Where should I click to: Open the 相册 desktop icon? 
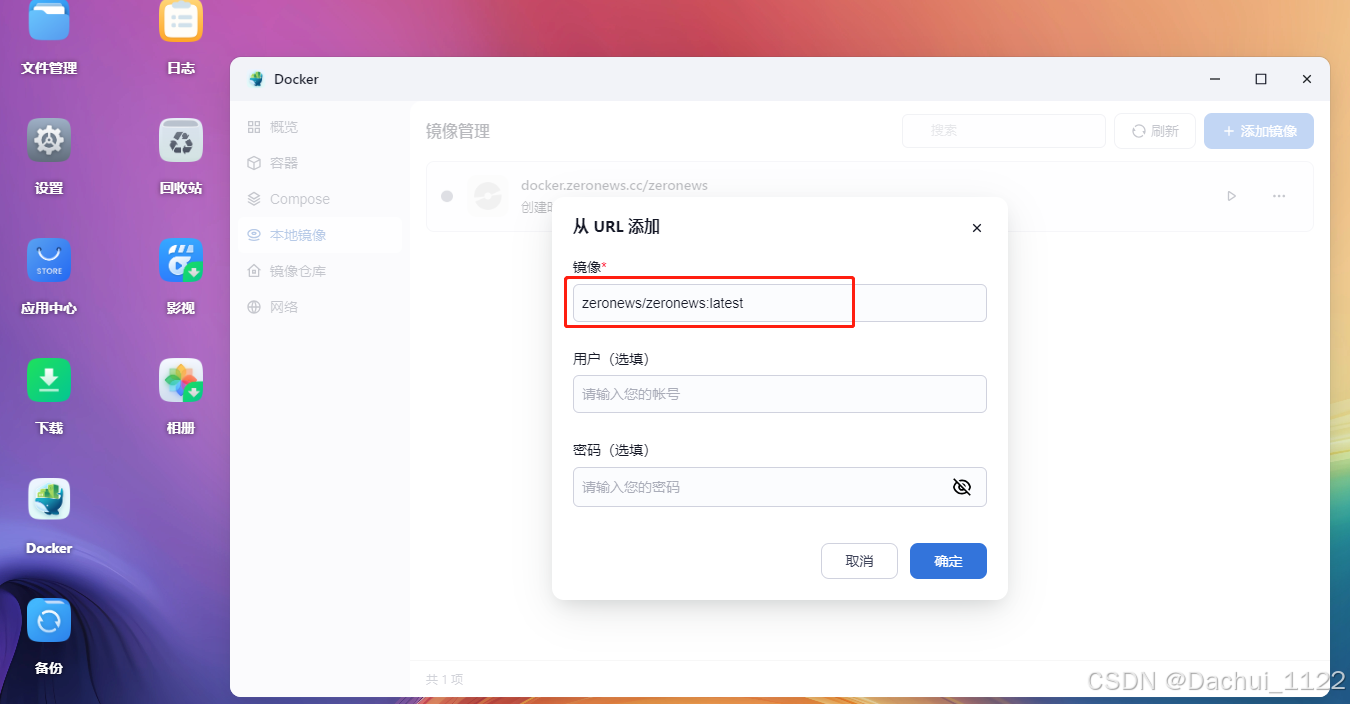coord(181,380)
